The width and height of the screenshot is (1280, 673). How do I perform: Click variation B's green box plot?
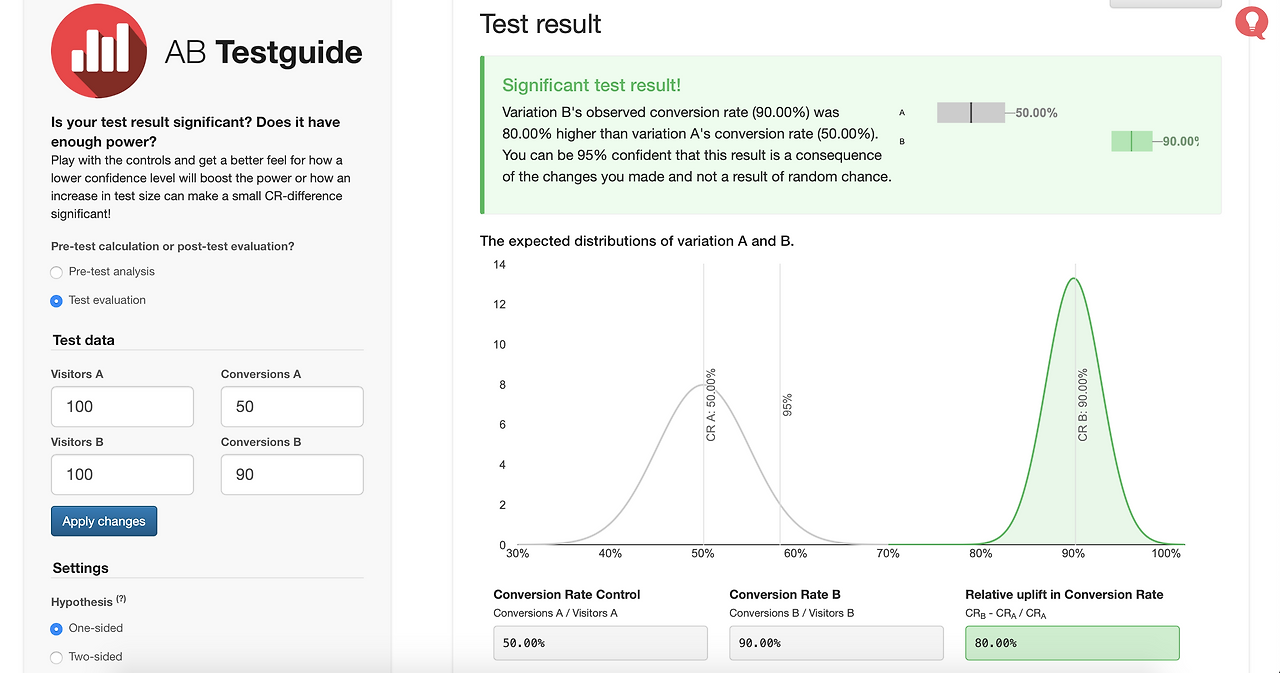click(1131, 141)
